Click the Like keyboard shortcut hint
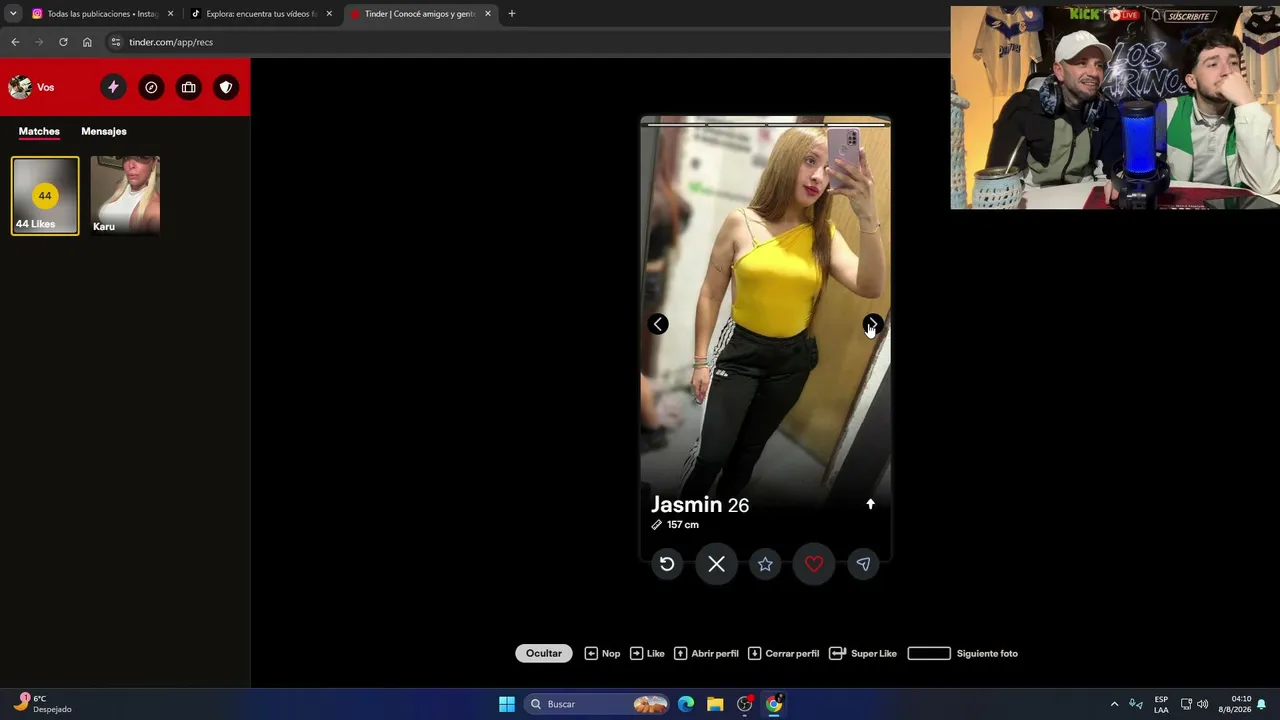The image size is (1280, 720). (x=647, y=653)
